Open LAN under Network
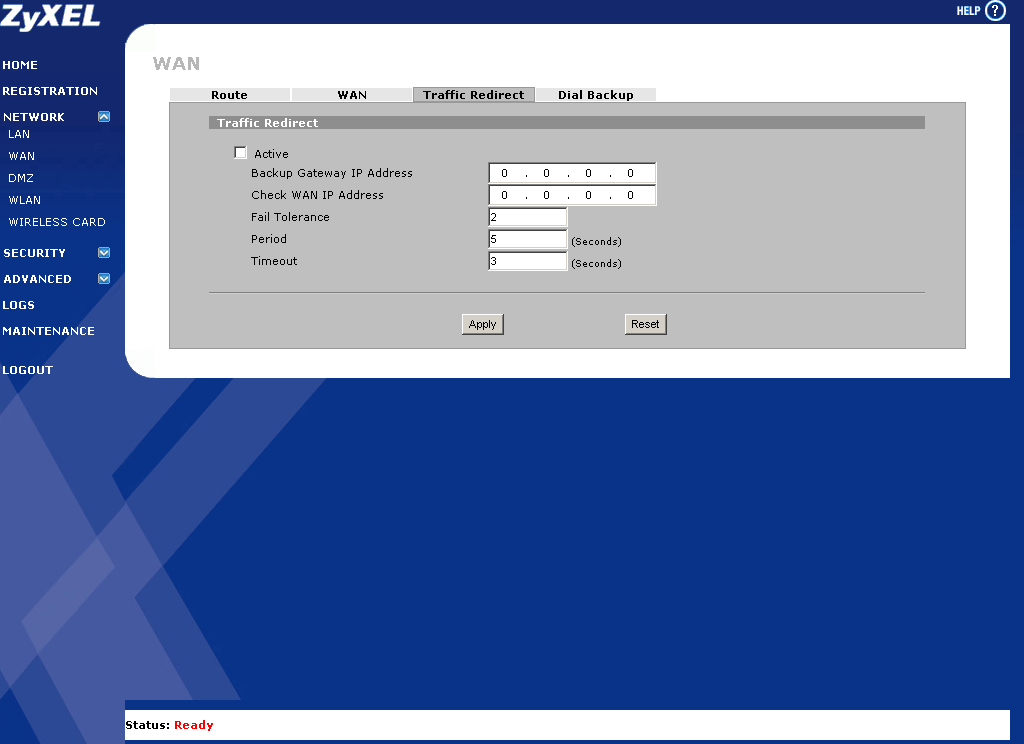This screenshot has height=744, width=1024. [x=19, y=134]
